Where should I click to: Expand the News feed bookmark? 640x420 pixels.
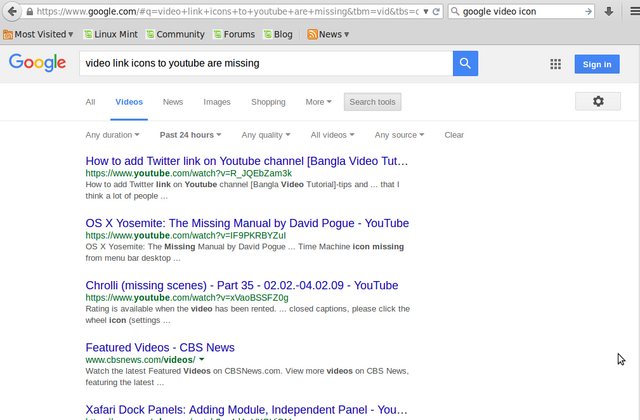(x=329, y=34)
